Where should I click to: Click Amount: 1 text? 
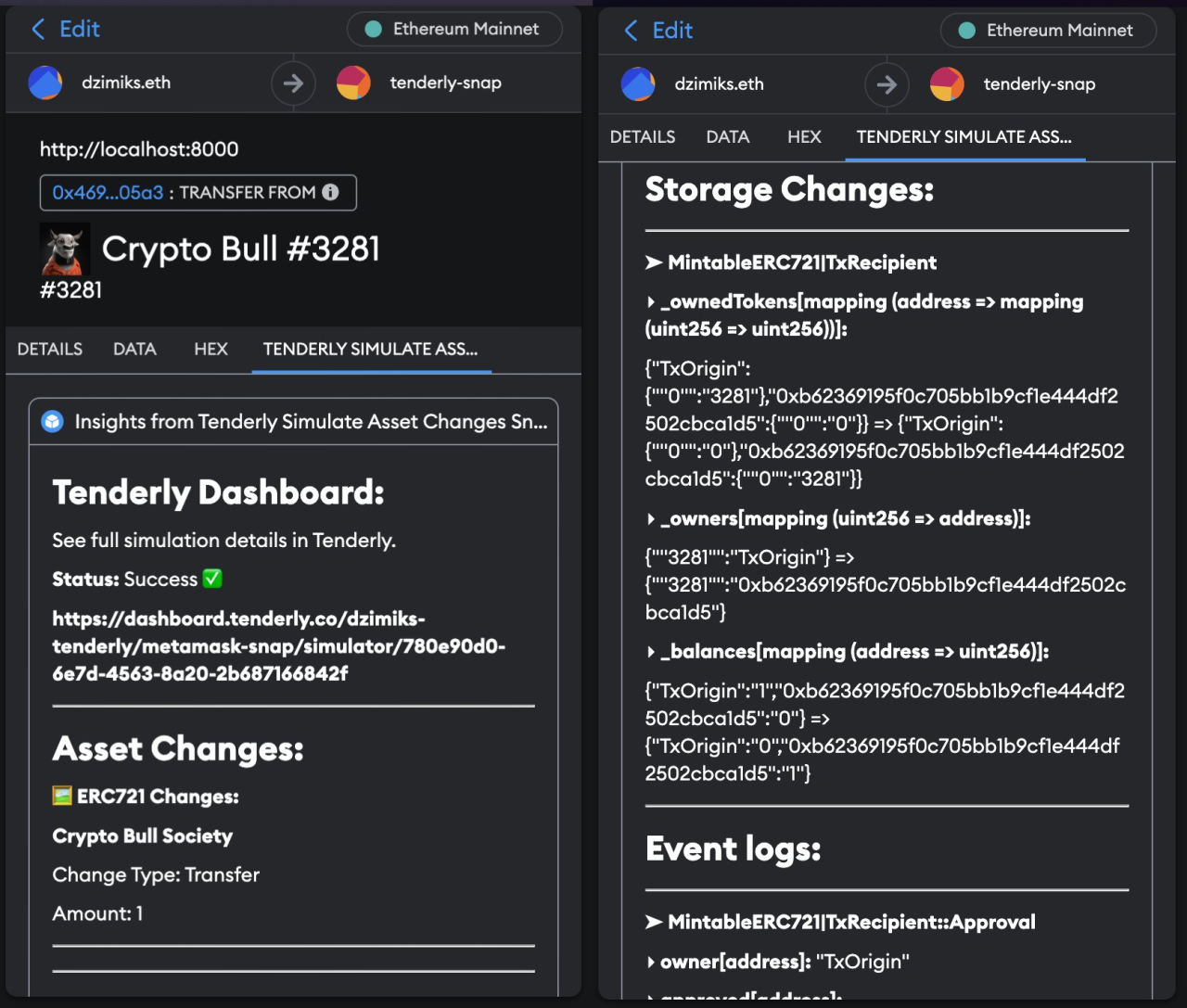(97, 913)
